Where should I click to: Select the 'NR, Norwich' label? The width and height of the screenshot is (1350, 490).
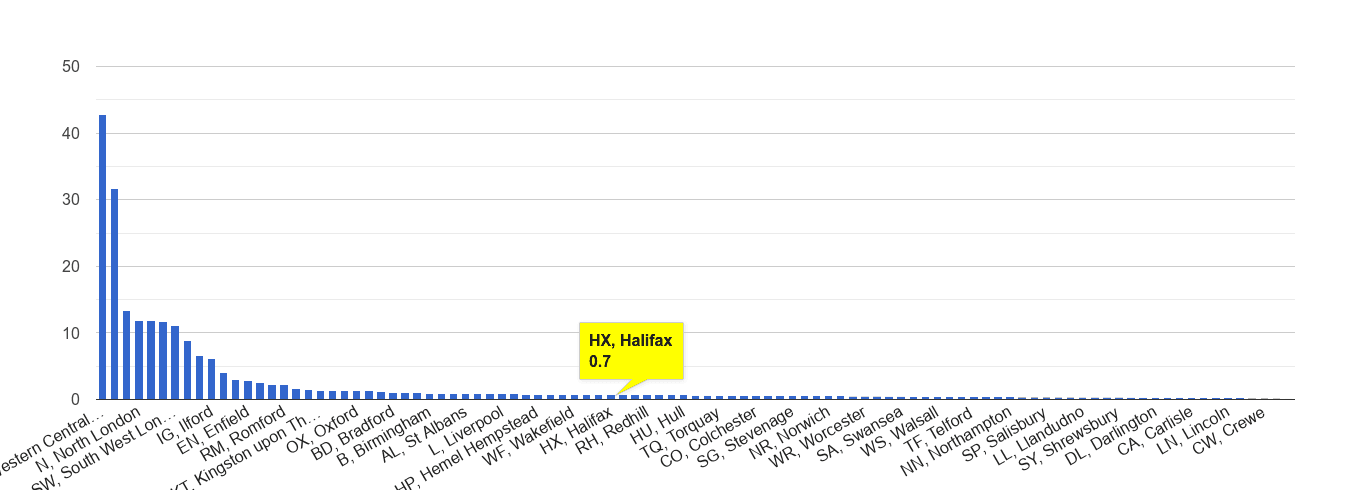tap(790, 431)
